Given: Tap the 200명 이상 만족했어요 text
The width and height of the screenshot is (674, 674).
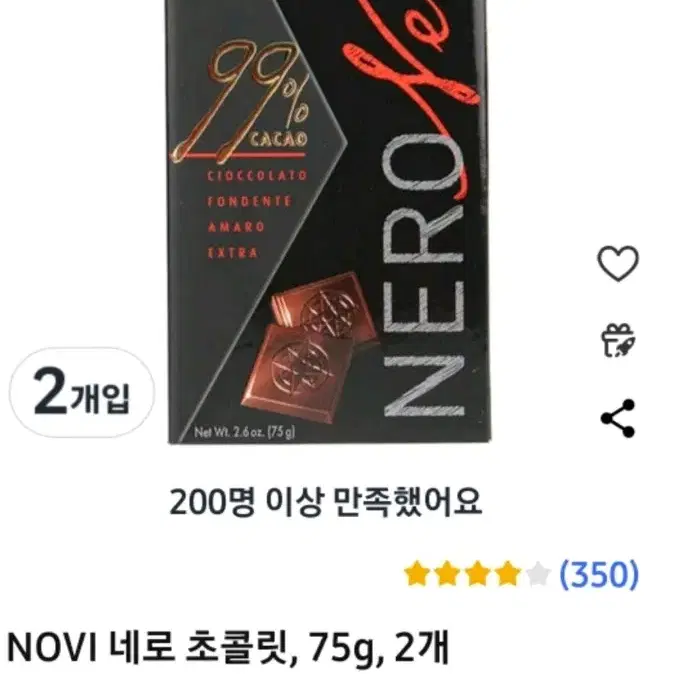Looking at the screenshot, I should coord(325,502).
